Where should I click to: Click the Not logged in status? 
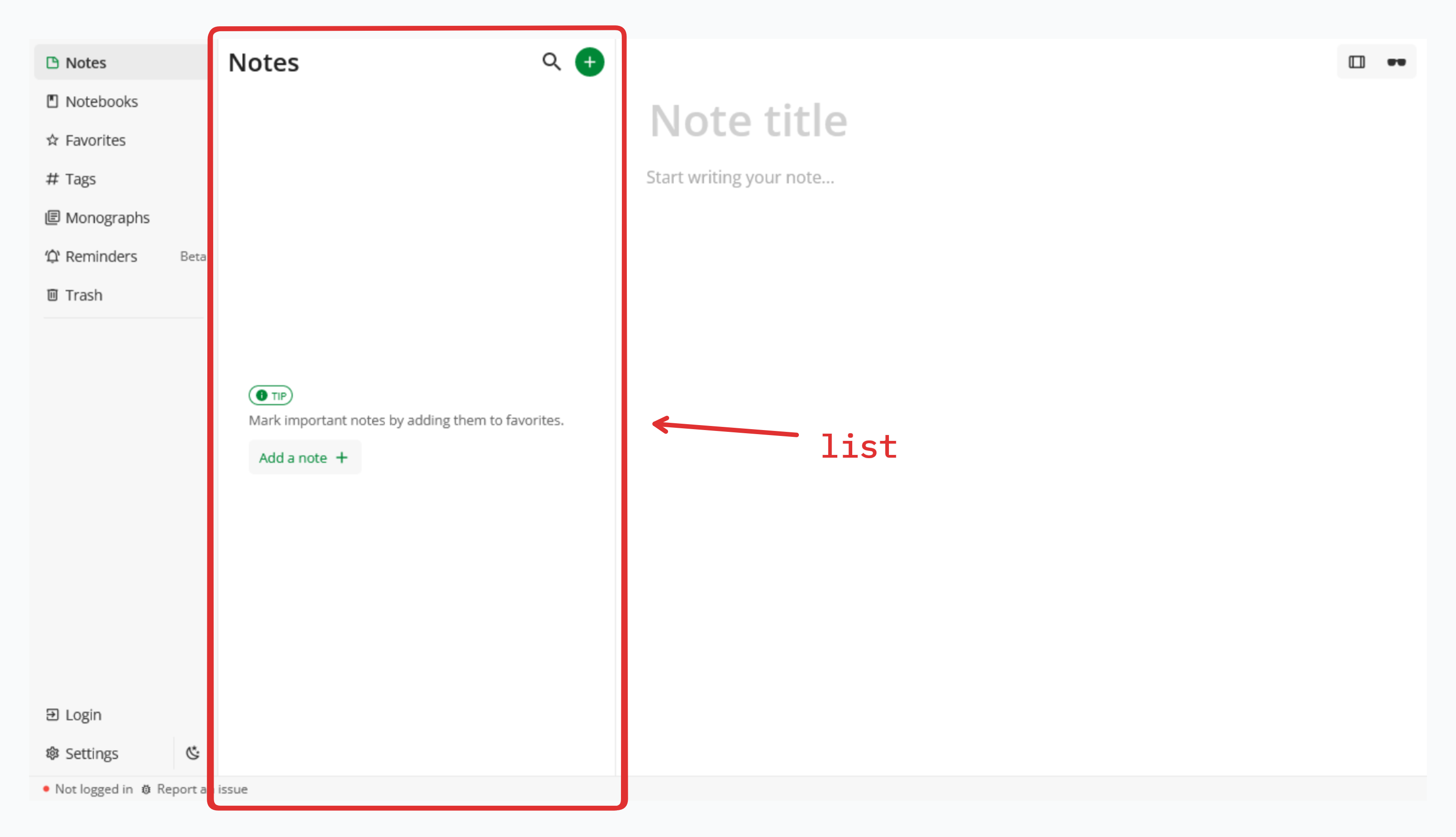[93, 789]
